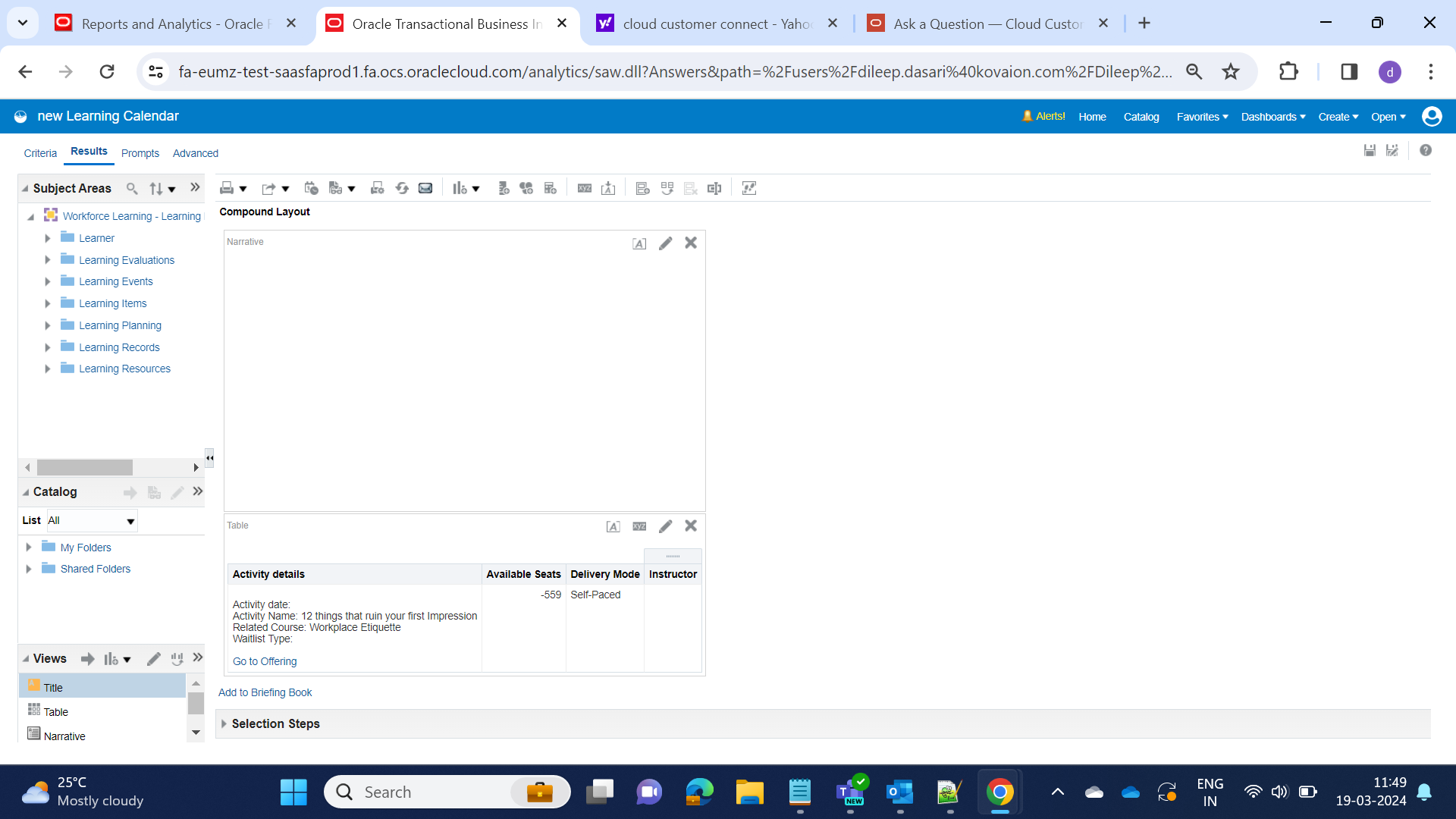
Task: Expand the Learning Records folder
Action: (48, 347)
